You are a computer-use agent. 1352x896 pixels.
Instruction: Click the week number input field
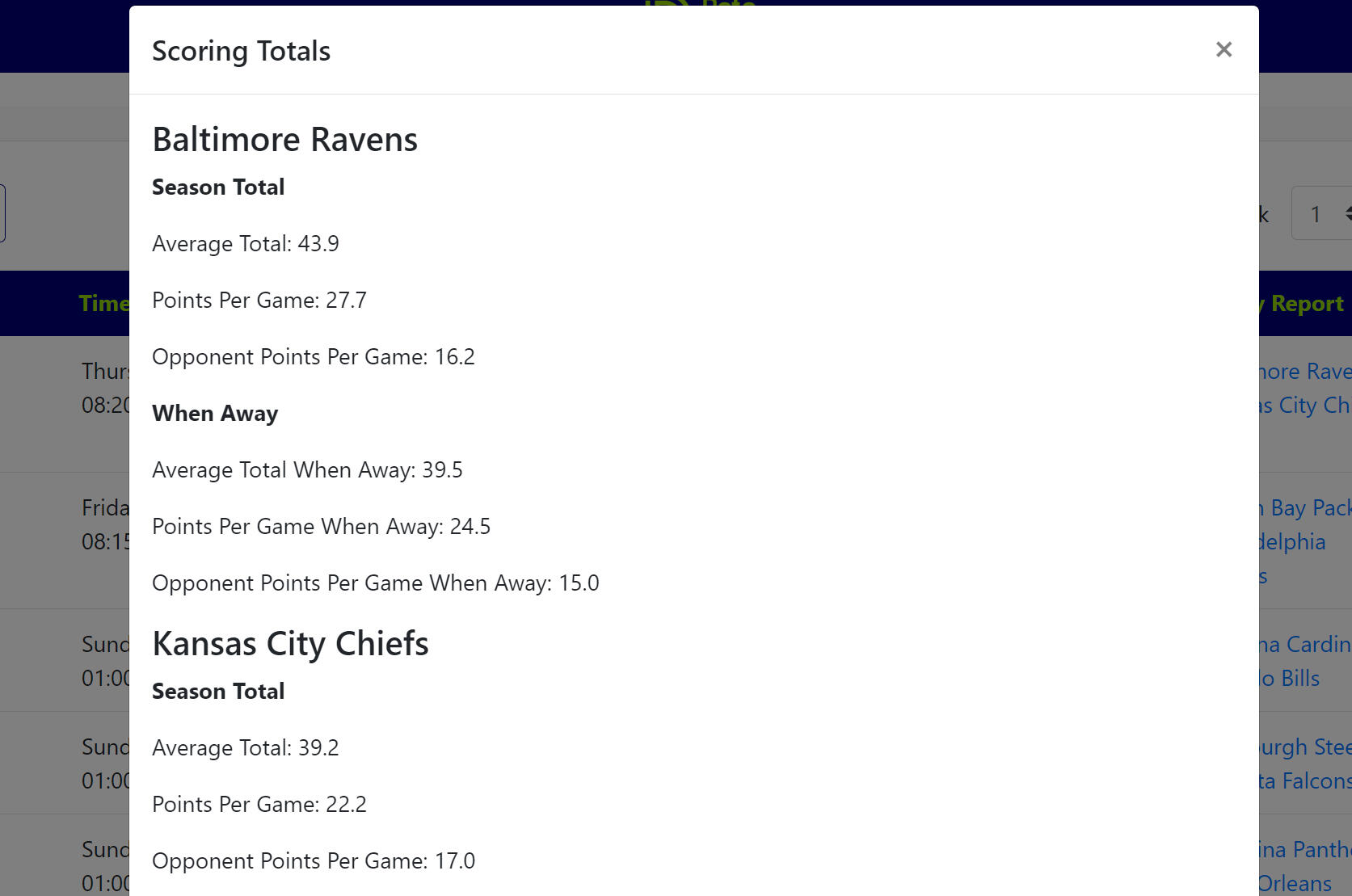pos(1316,214)
